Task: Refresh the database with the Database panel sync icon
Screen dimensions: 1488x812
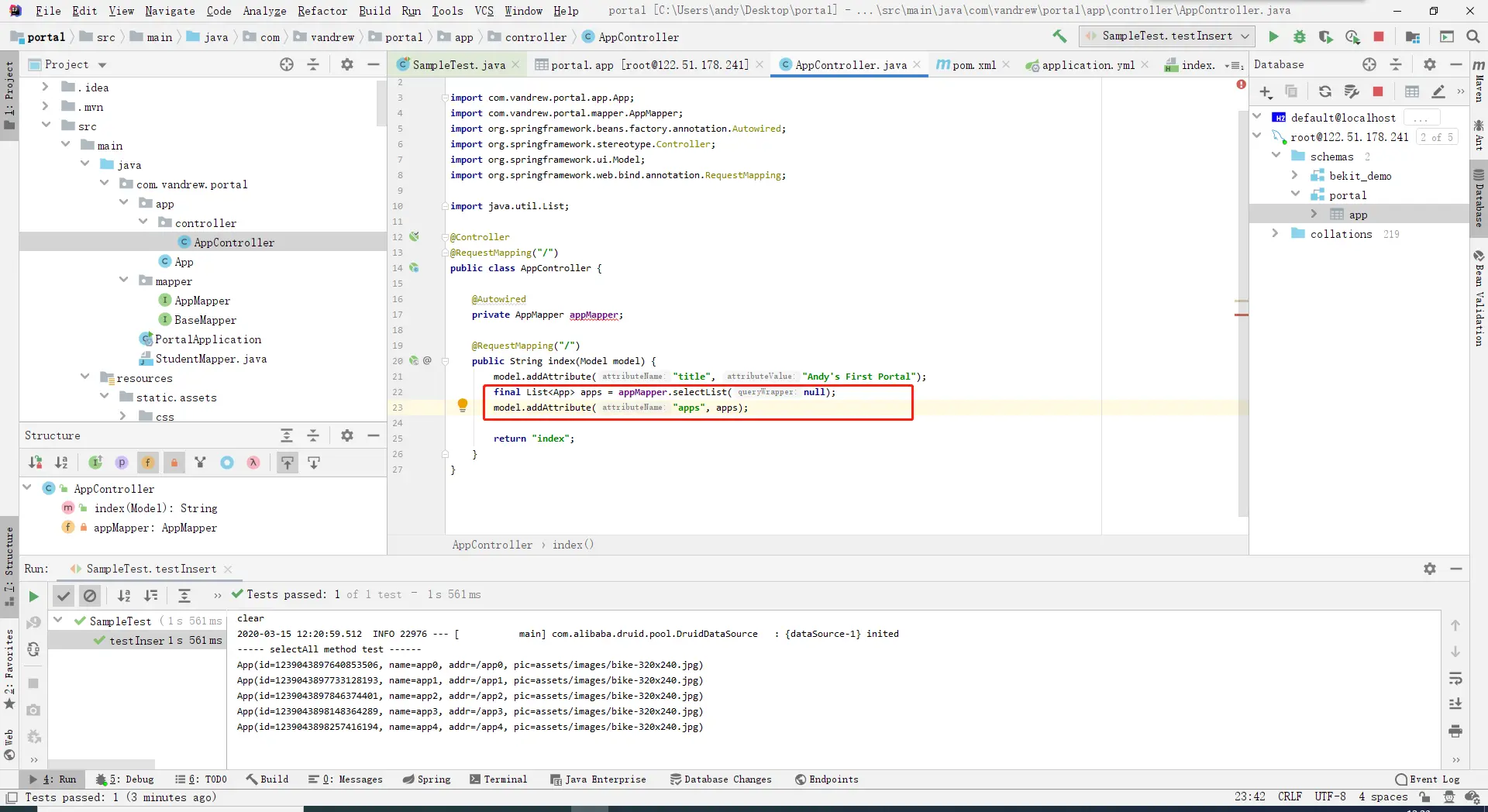Action: click(1325, 91)
